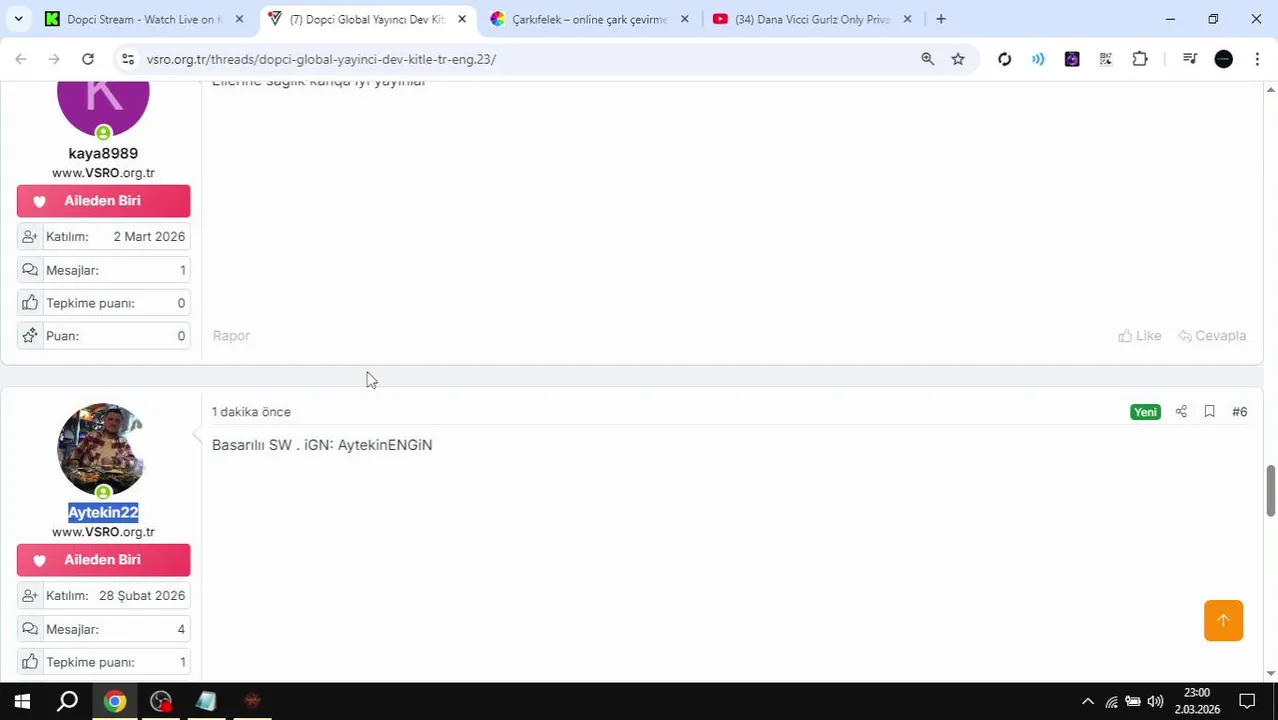Click kaya8989's Tepkime puanı row
This screenshot has width=1278, height=720.
click(x=104, y=303)
